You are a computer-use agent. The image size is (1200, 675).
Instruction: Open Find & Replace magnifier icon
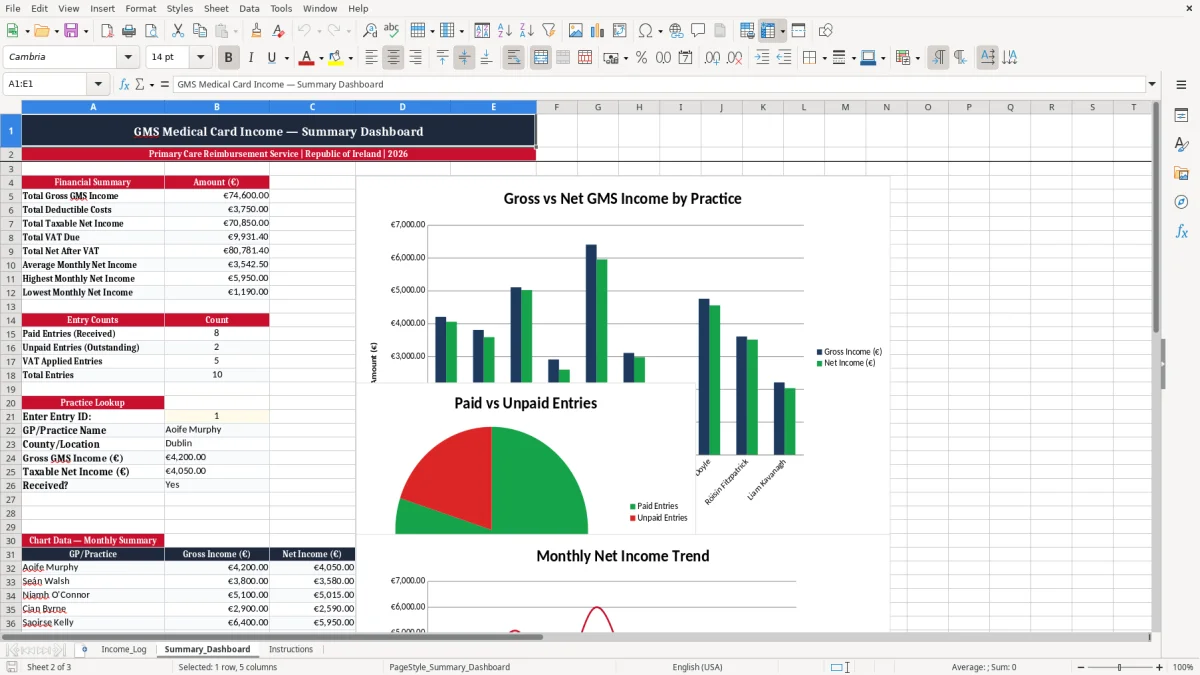click(x=370, y=31)
